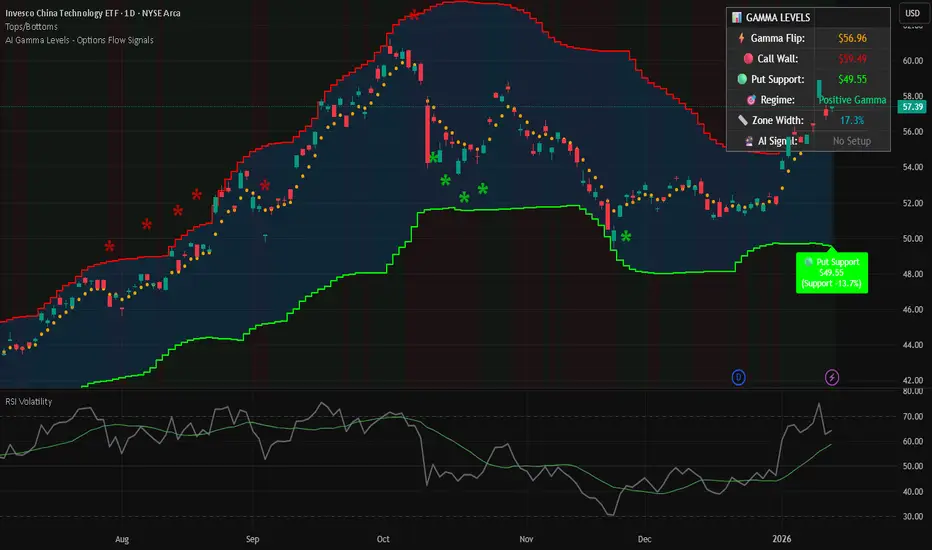Click the red circle Call Wall icon
Viewport: 932px width, 550px height.
pos(748,58)
